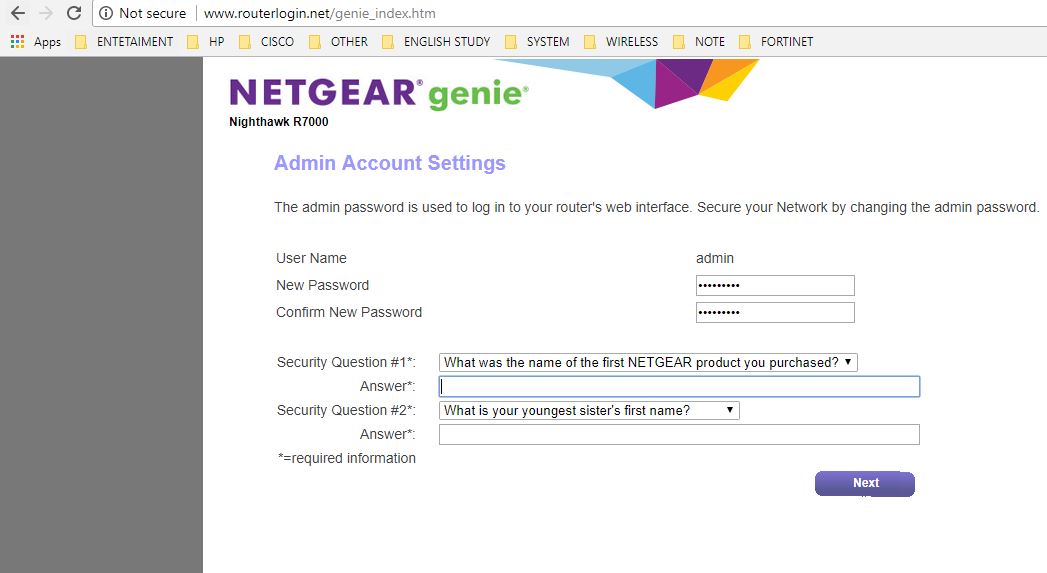Viewport: 1047px width, 573px height.
Task: Open the ENTETAIMENT bookmark folder
Action: (124, 41)
